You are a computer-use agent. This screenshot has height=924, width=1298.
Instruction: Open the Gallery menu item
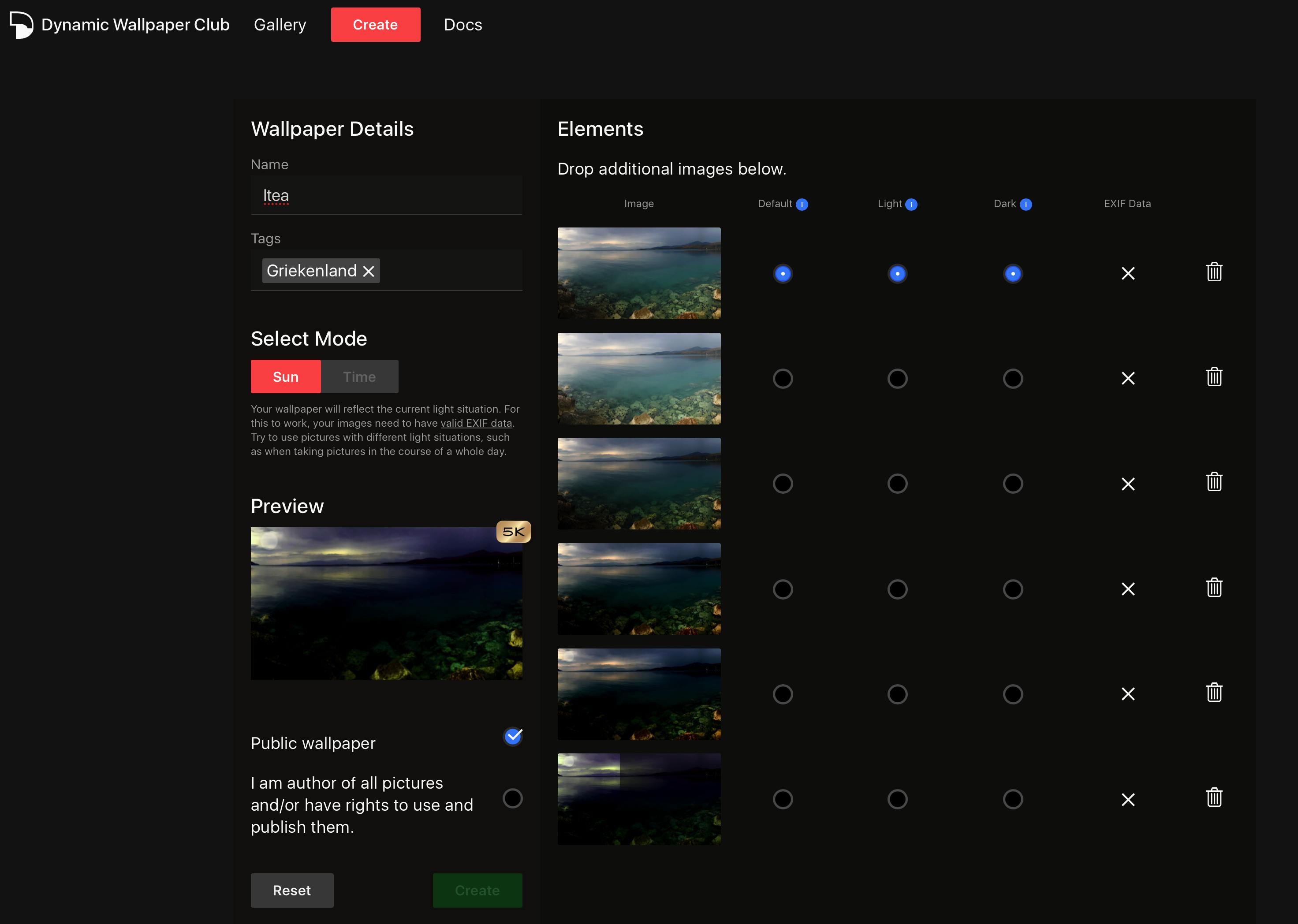pos(280,24)
